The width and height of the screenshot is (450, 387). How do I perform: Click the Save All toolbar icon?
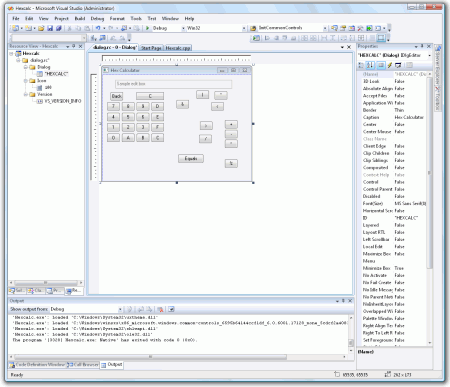59,28
